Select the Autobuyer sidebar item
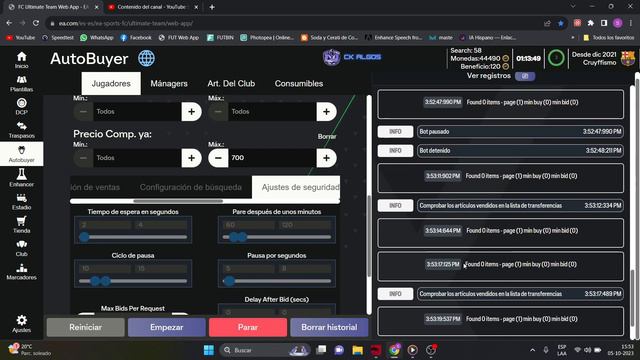The image size is (640, 360). [x=22, y=154]
